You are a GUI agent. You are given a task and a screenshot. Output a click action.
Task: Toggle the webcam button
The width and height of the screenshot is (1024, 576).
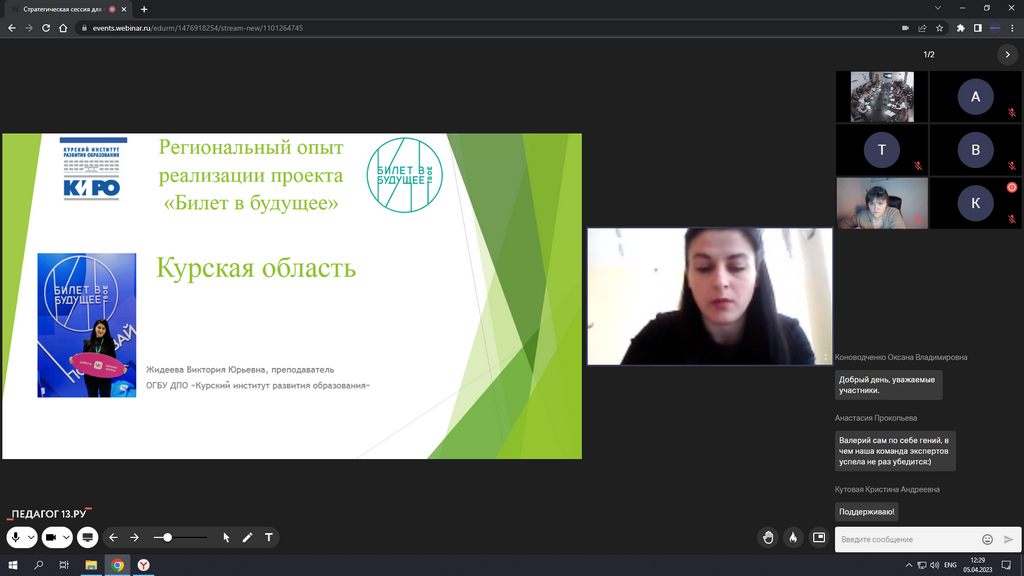tap(51, 537)
